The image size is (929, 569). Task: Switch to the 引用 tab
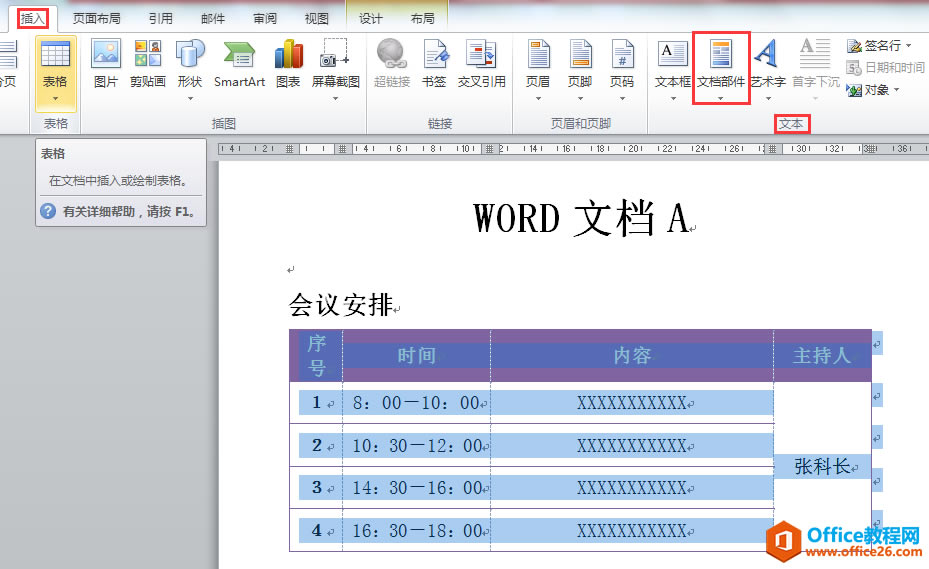click(x=161, y=19)
